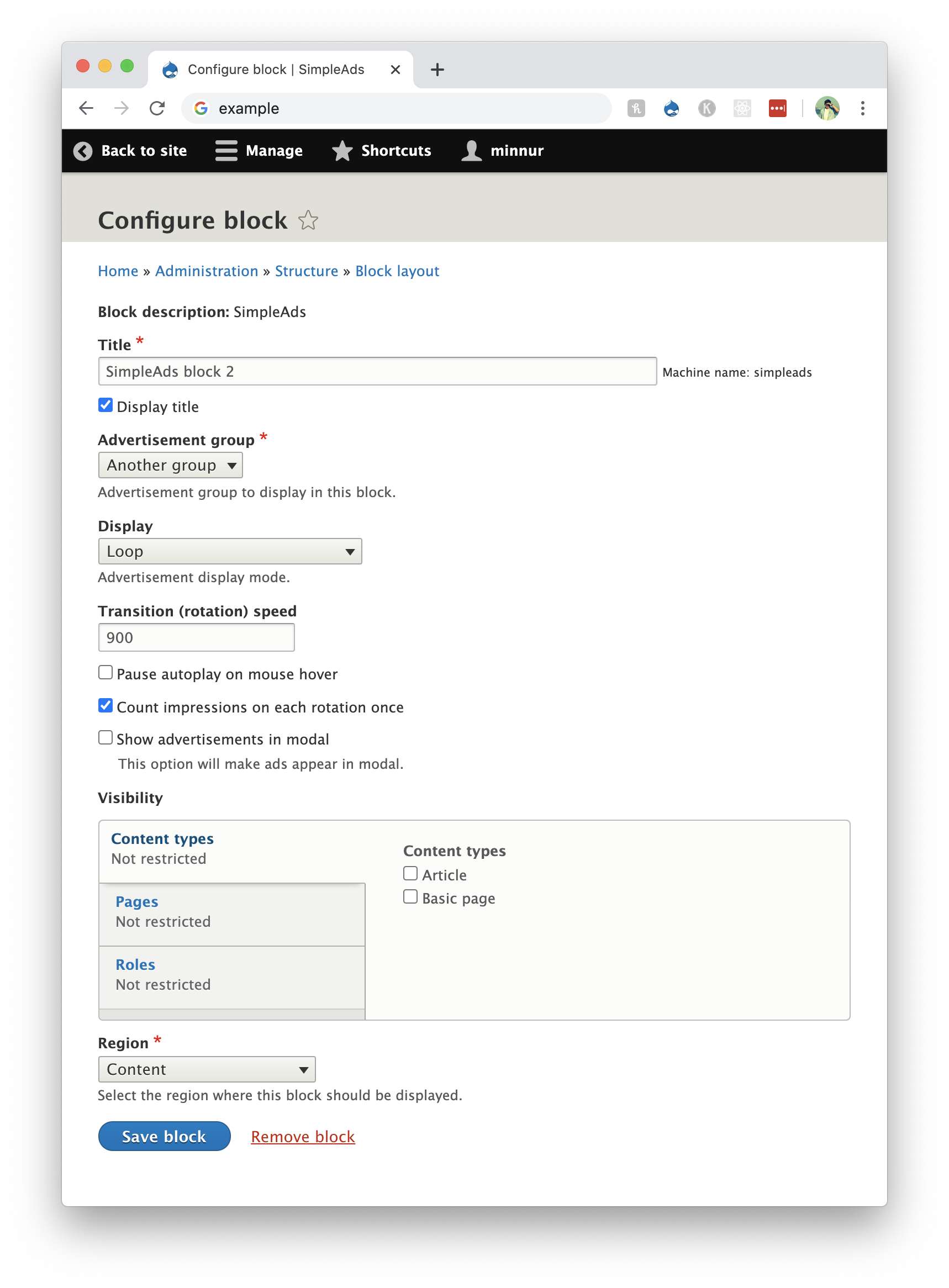Click the browser back arrow
Viewport: 949px width, 1288px height.
tap(86, 108)
